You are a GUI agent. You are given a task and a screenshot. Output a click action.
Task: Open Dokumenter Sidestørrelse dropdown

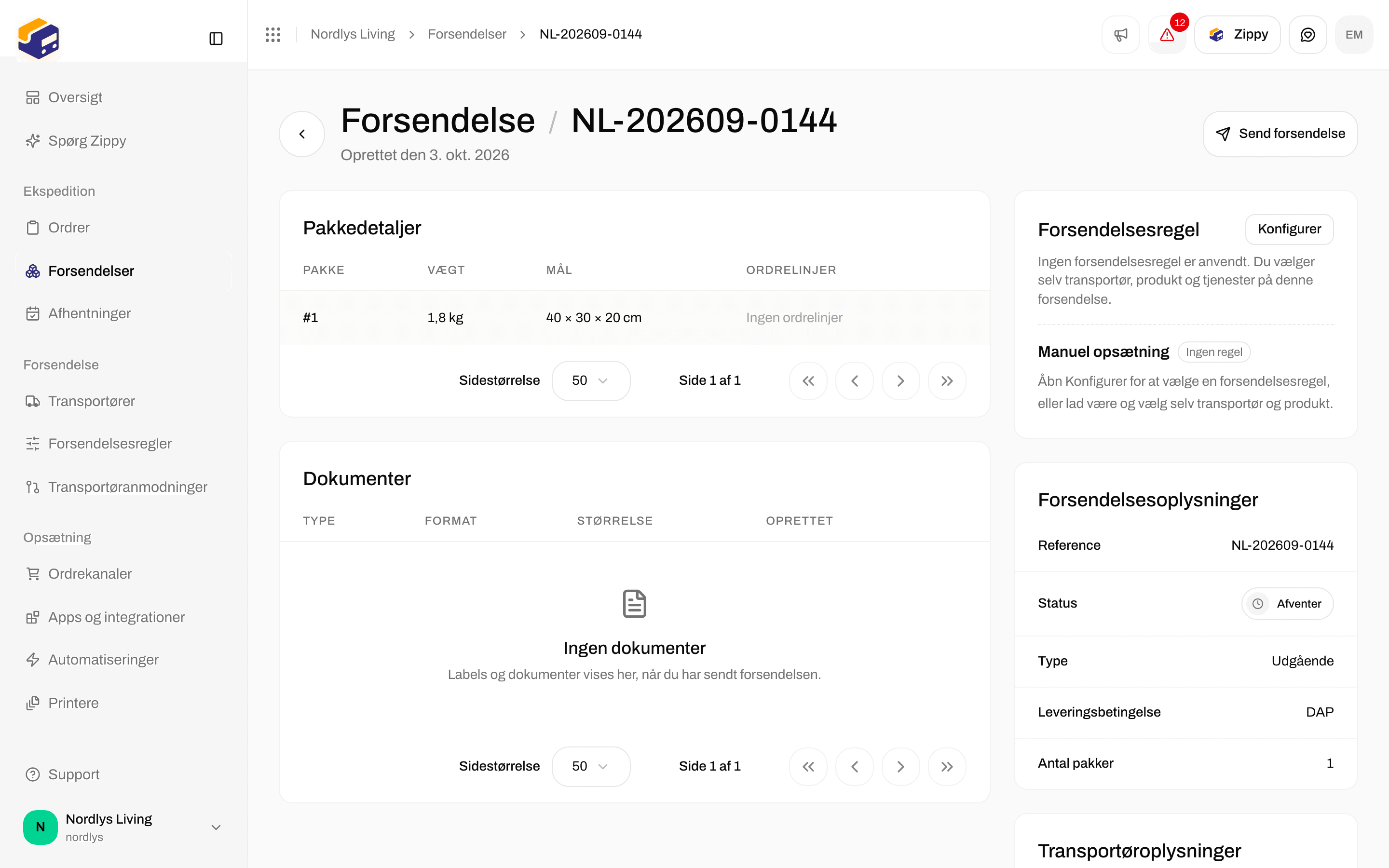tap(591, 766)
